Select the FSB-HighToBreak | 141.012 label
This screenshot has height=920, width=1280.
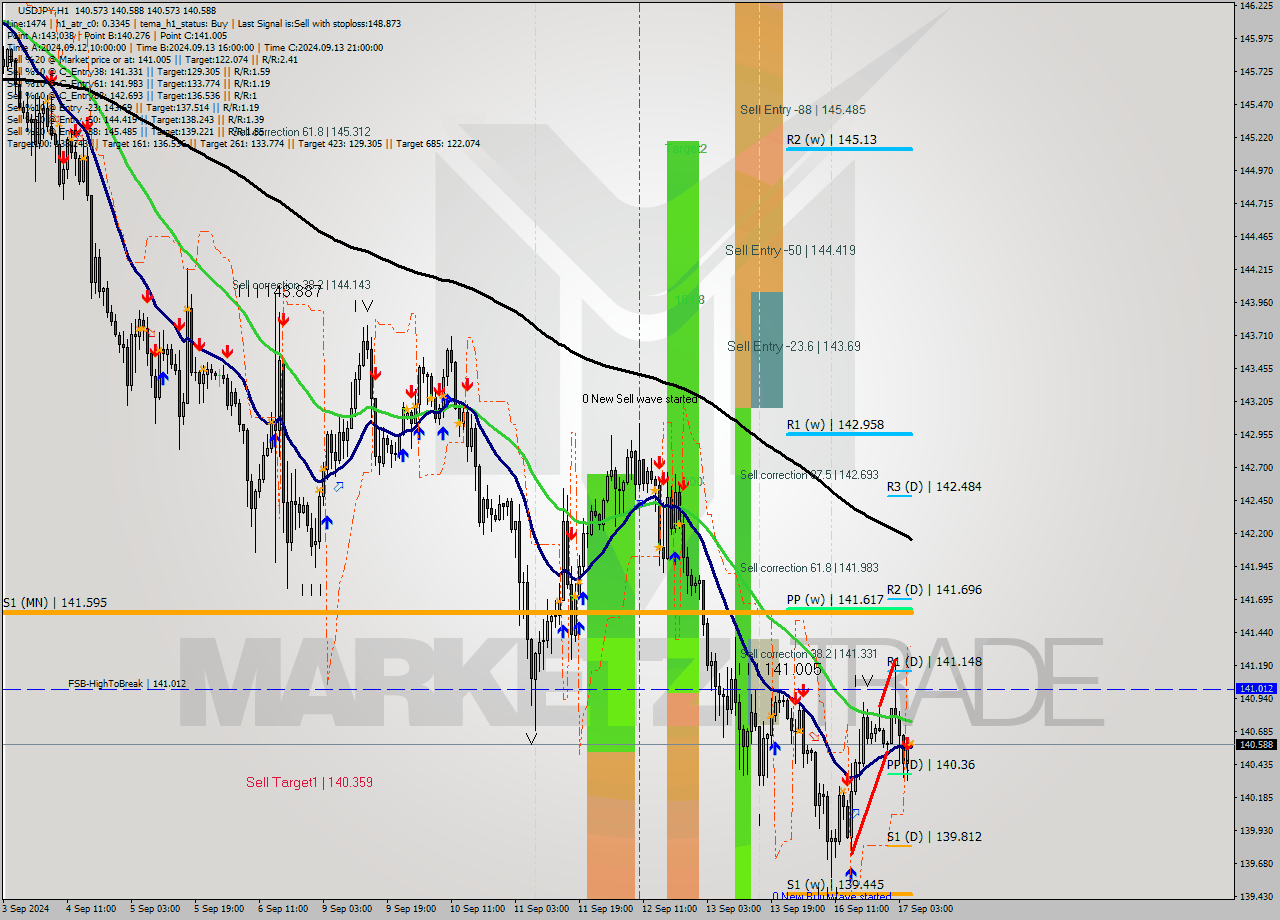point(127,684)
